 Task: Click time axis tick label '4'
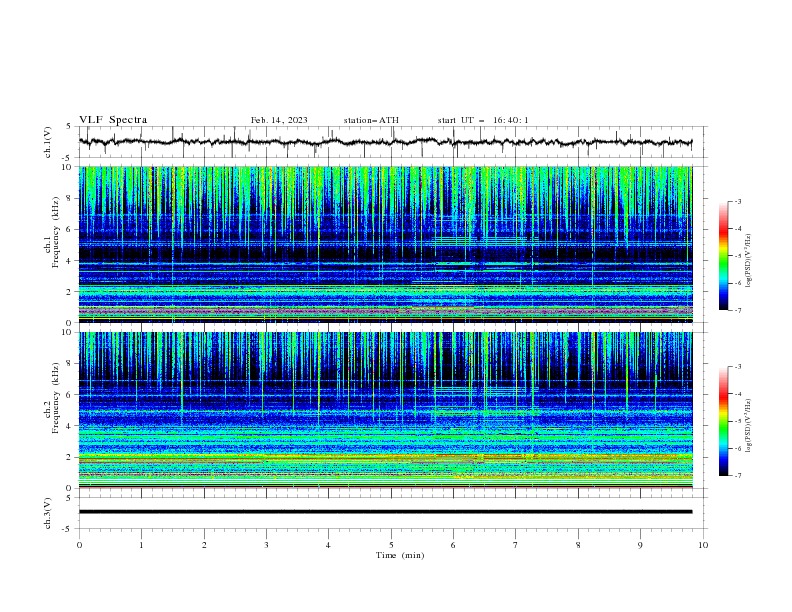328,545
